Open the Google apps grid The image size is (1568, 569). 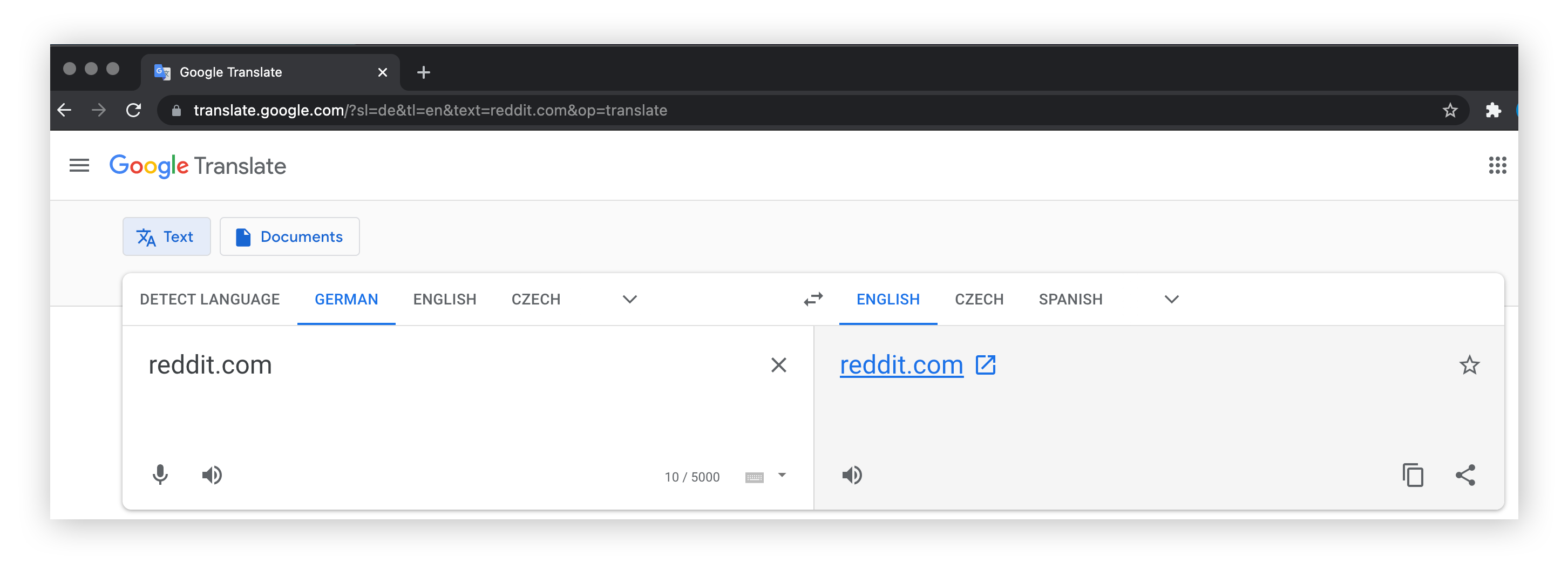(x=1497, y=166)
